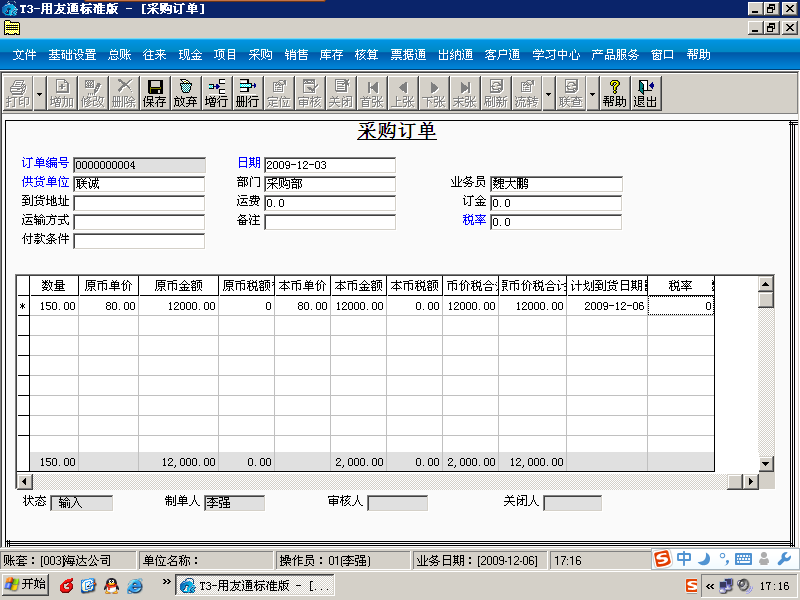Click the 订金 field showing 0.0
Screen dimensions: 800x600
(x=556, y=203)
